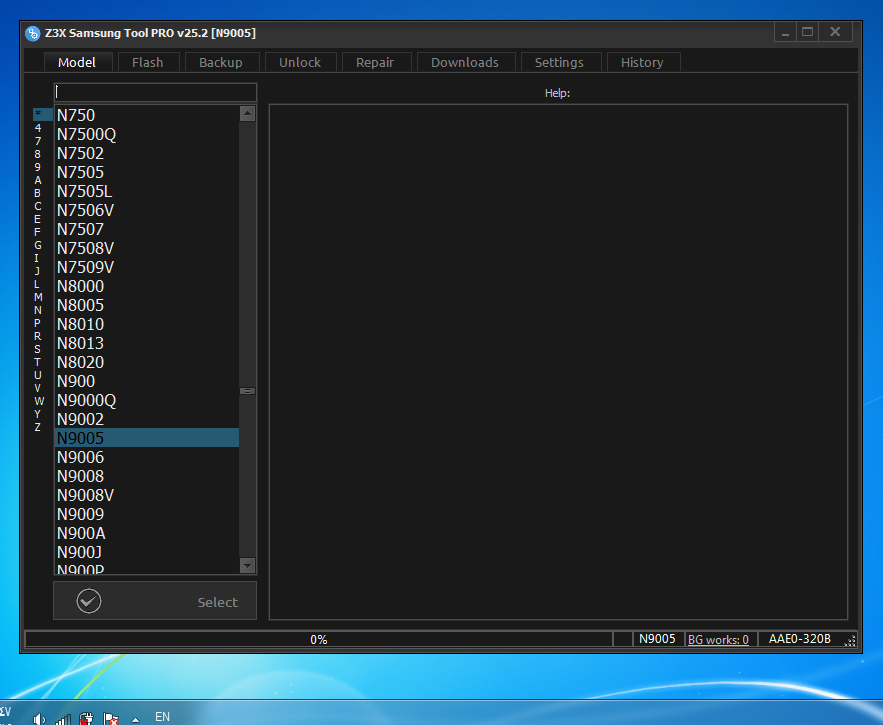Image resolution: width=883 pixels, height=725 pixels.
Task: Click AAE0-320B card ID in status bar
Action: point(800,639)
